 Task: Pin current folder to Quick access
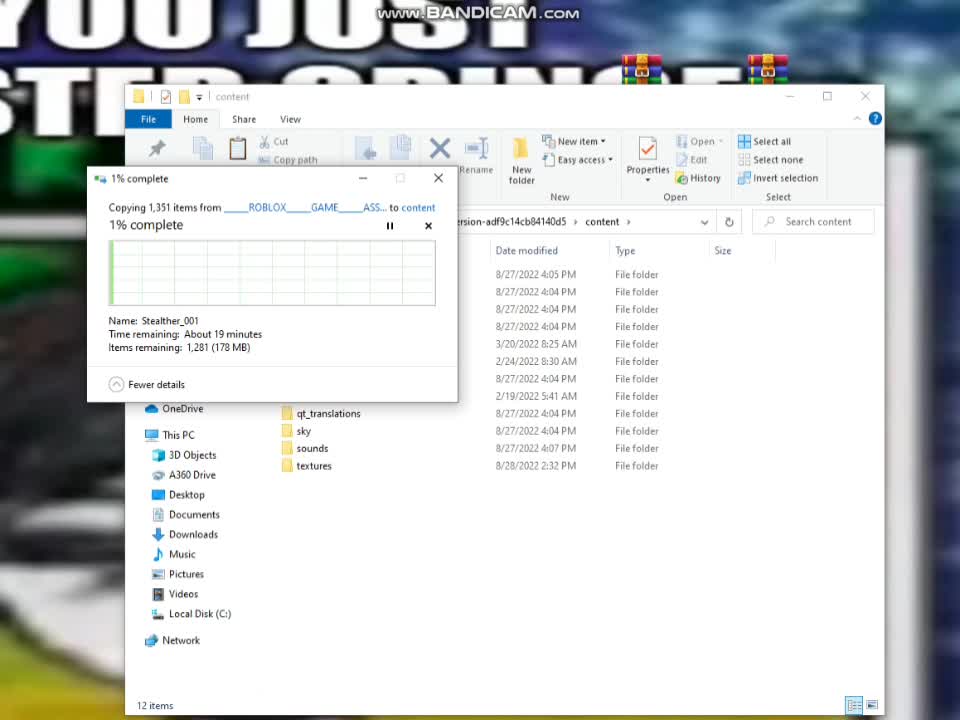coord(156,148)
